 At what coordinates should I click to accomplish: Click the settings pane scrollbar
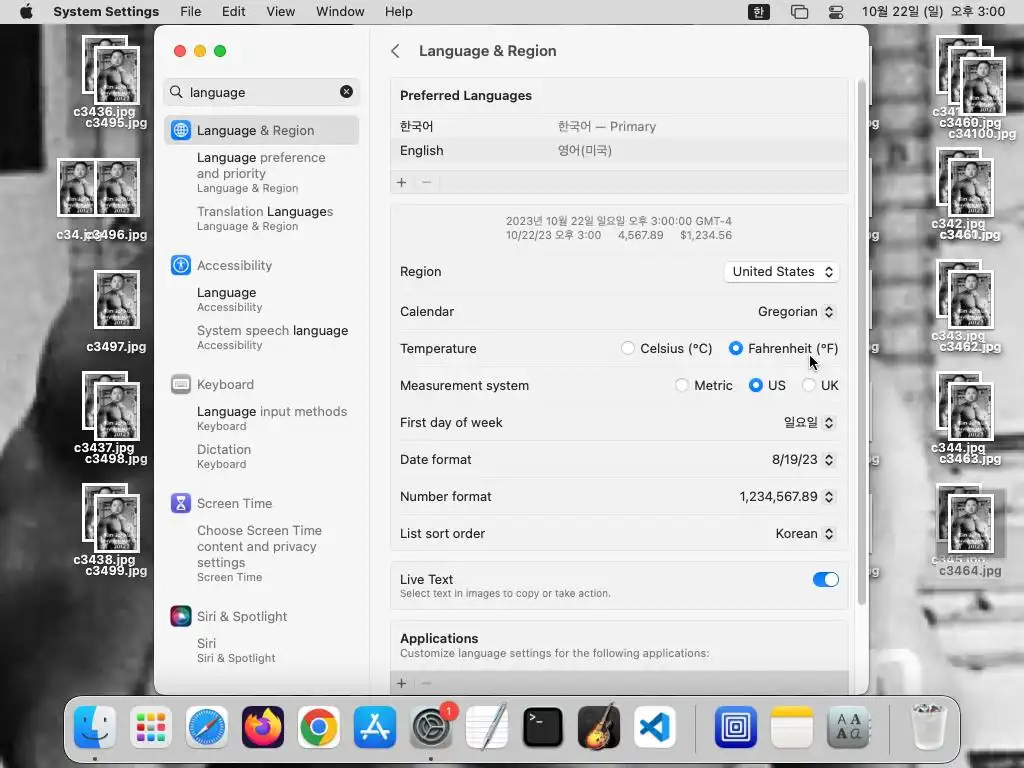(x=861, y=342)
